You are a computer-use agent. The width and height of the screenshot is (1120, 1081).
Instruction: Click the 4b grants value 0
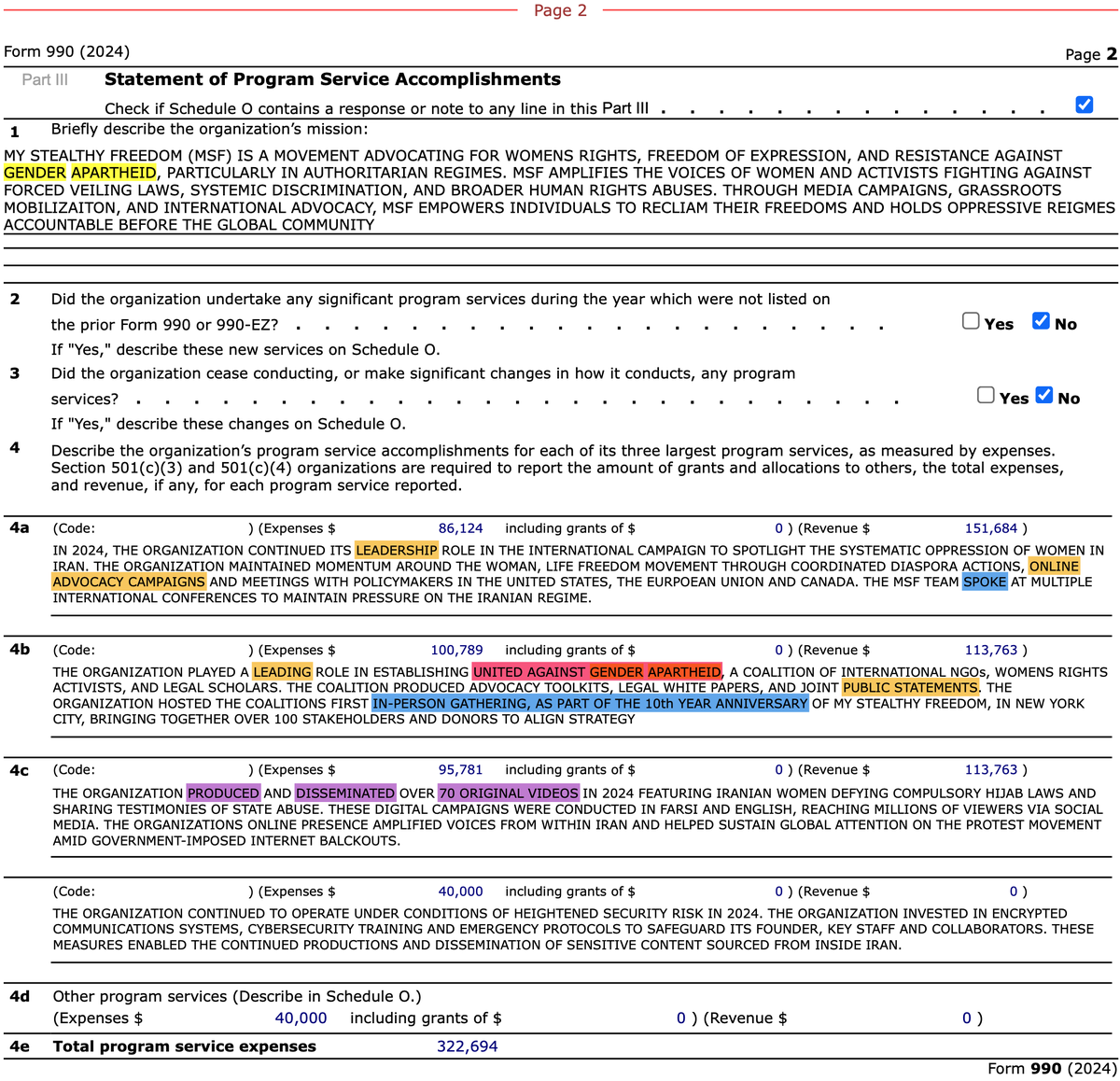pyautogui.click(x=779, y=650)
